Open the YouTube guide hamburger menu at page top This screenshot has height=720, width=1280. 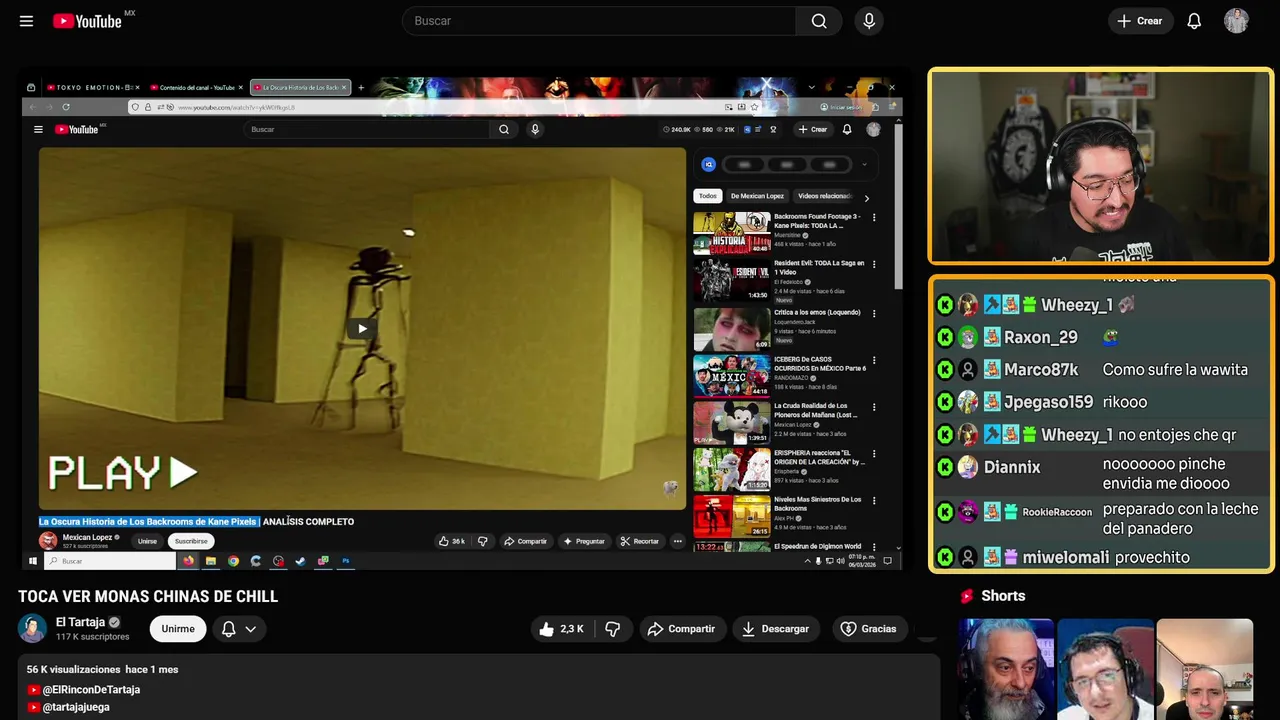(26, 21)
